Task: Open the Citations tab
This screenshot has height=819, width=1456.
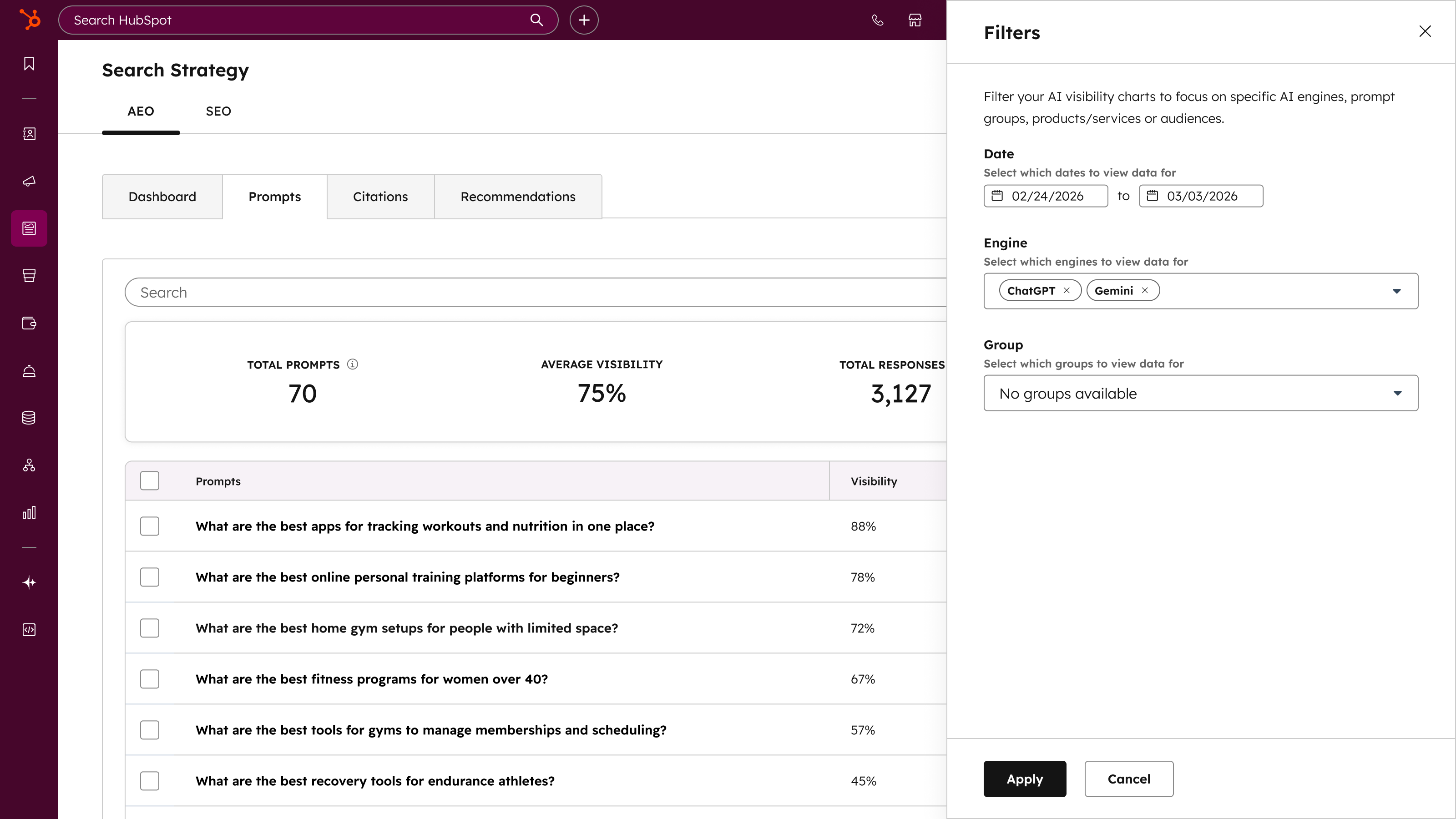Action: pos(380,196)
